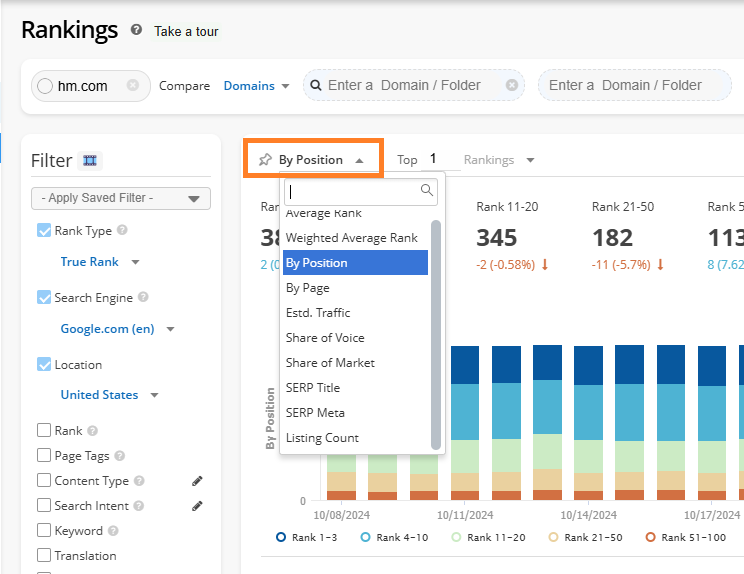Select Estd. Traffic menu option
The height and width of the screenshot is (574, 744).
(318, 313)
